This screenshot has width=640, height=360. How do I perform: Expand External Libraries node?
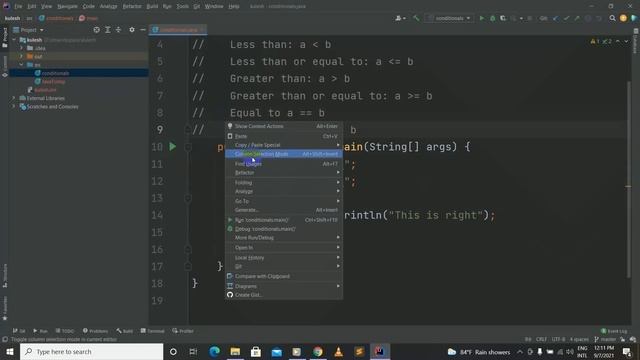pyautogui.click(x=14, y=98)
